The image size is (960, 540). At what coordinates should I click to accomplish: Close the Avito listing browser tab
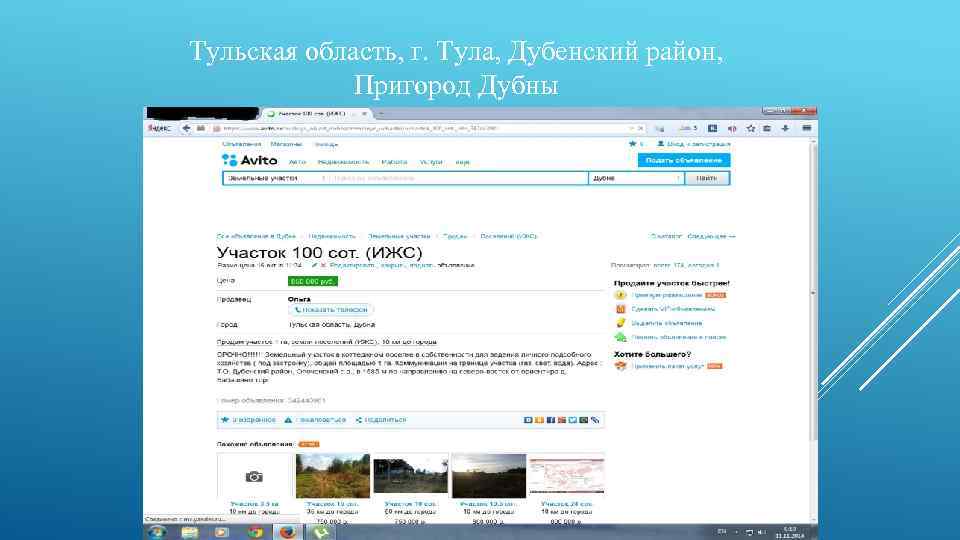(x=364, y=114)
